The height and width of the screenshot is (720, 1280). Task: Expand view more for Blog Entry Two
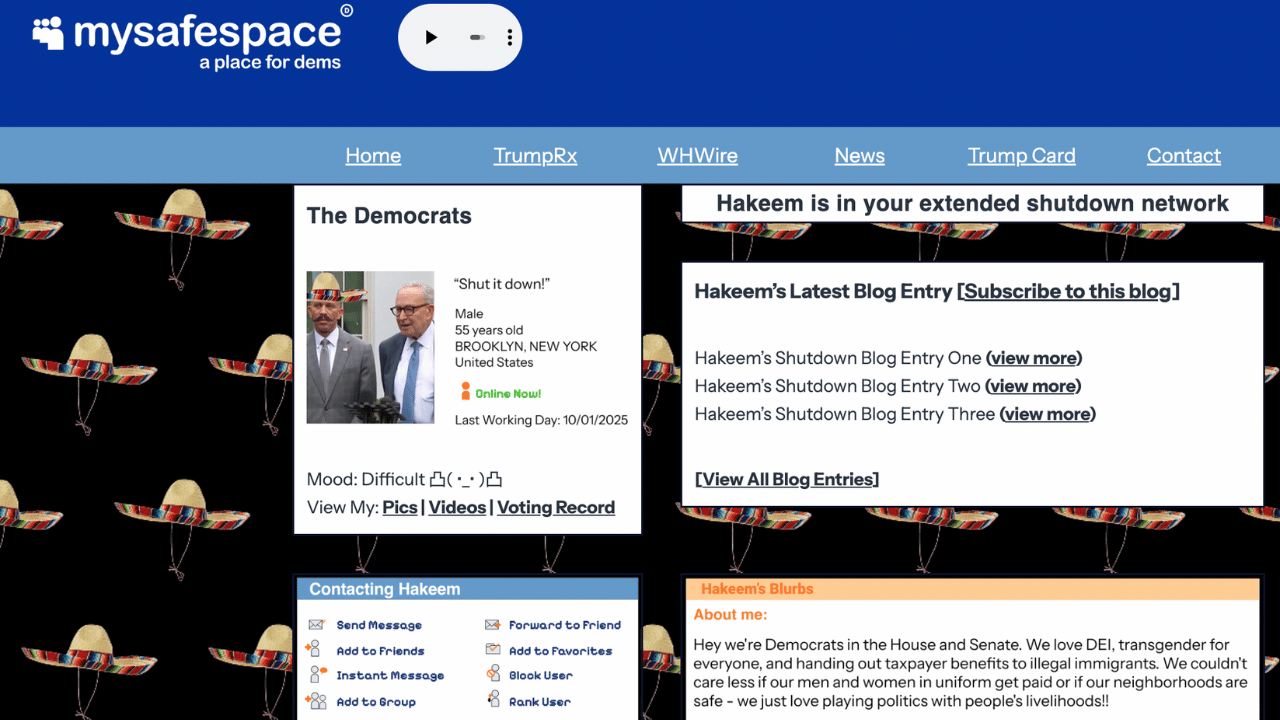click(1033, 386)
